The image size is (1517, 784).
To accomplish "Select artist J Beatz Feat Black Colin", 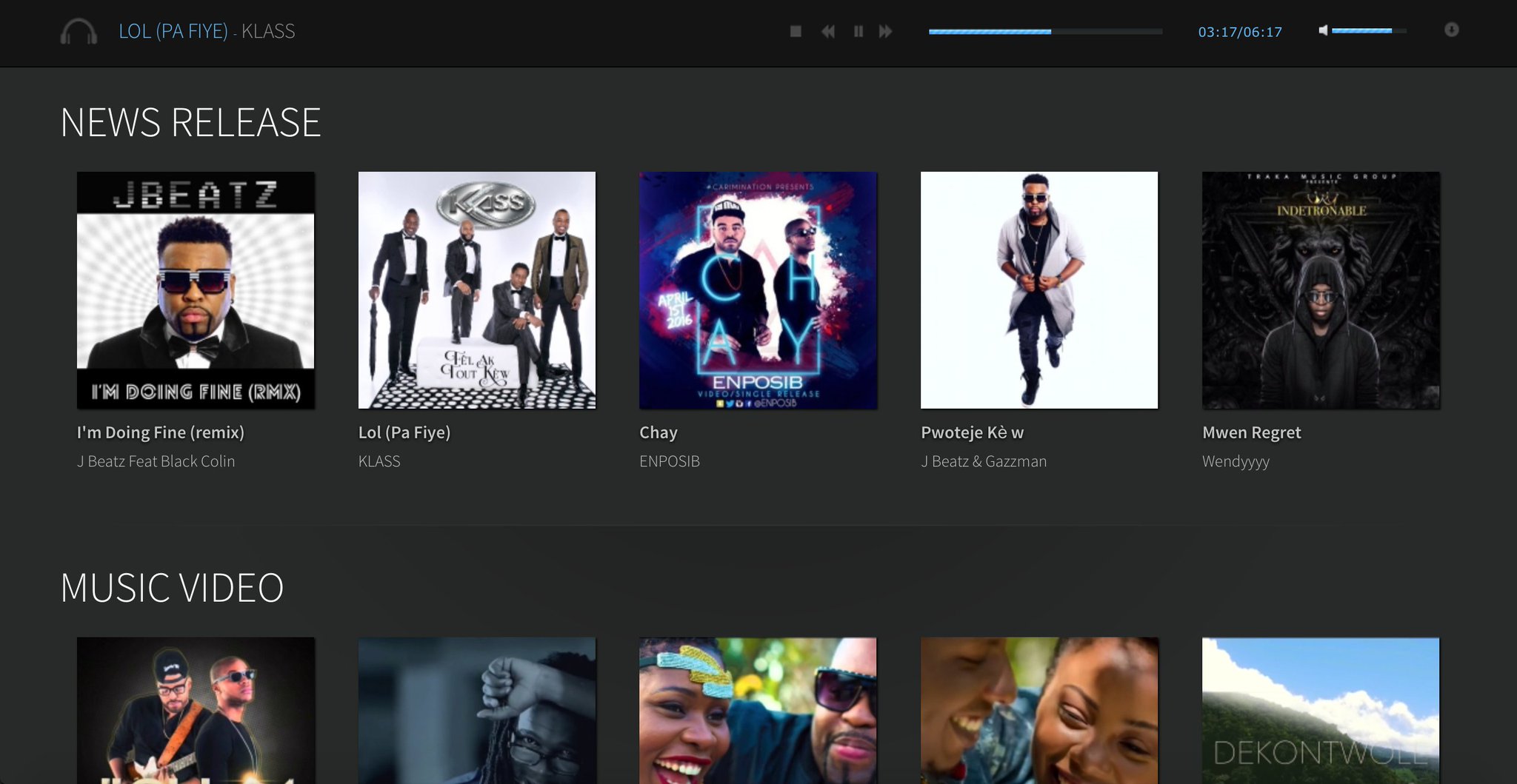I will (x=156, y=461).
